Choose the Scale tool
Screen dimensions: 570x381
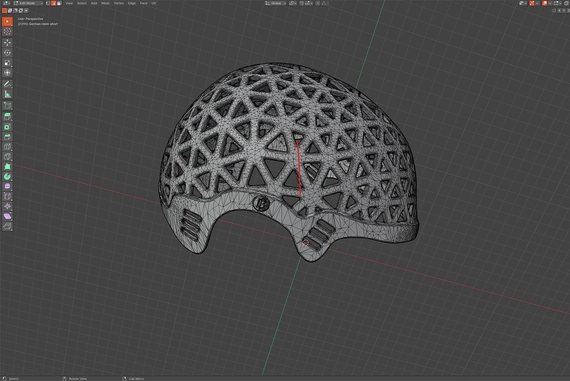click(7, 63)
